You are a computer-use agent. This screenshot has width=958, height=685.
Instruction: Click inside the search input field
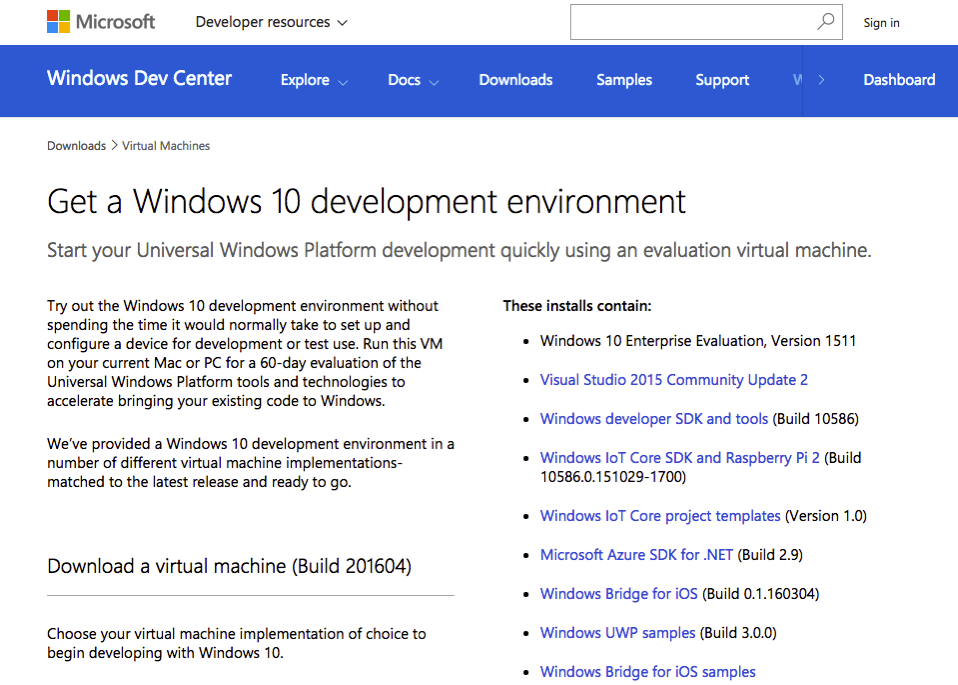[692, 22]
